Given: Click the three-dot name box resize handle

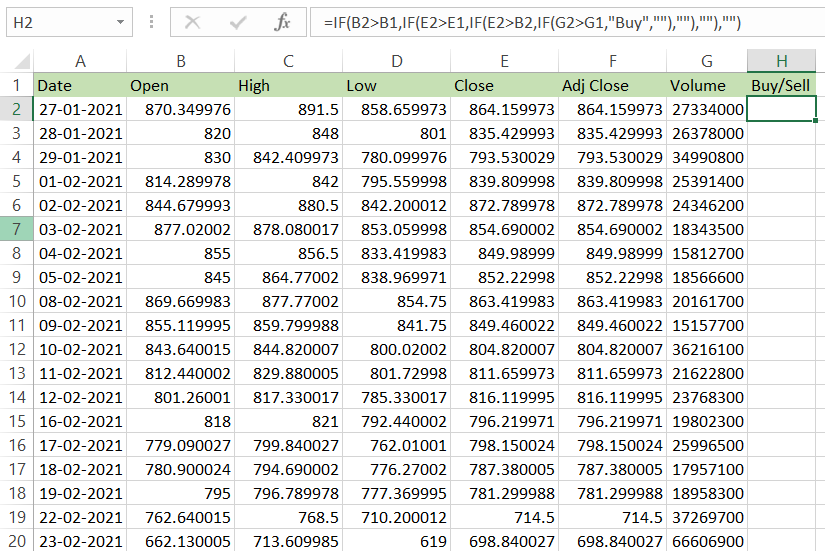Looking at the screenshot, I should click(x=151, y=22).
